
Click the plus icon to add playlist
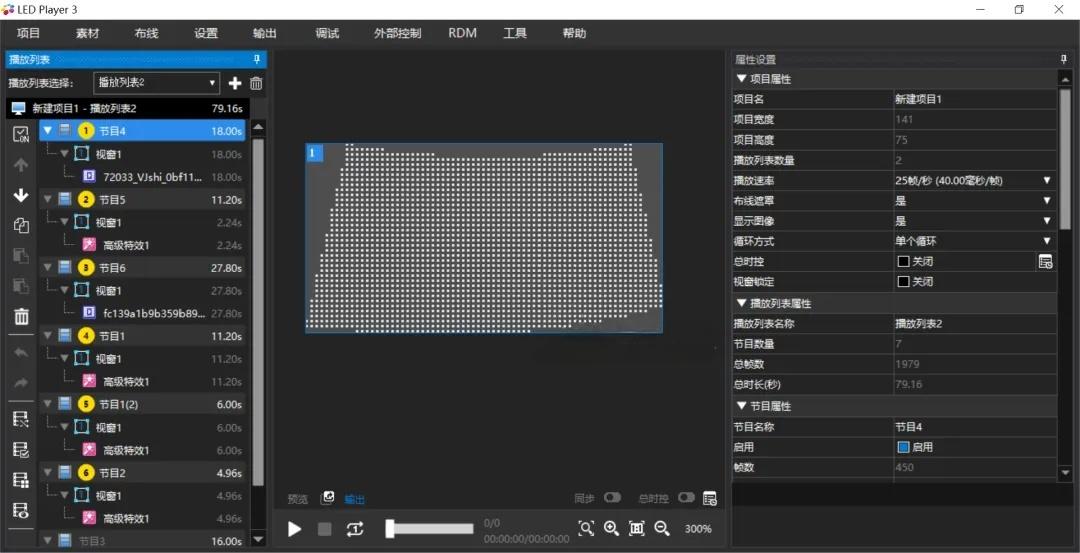235,83
